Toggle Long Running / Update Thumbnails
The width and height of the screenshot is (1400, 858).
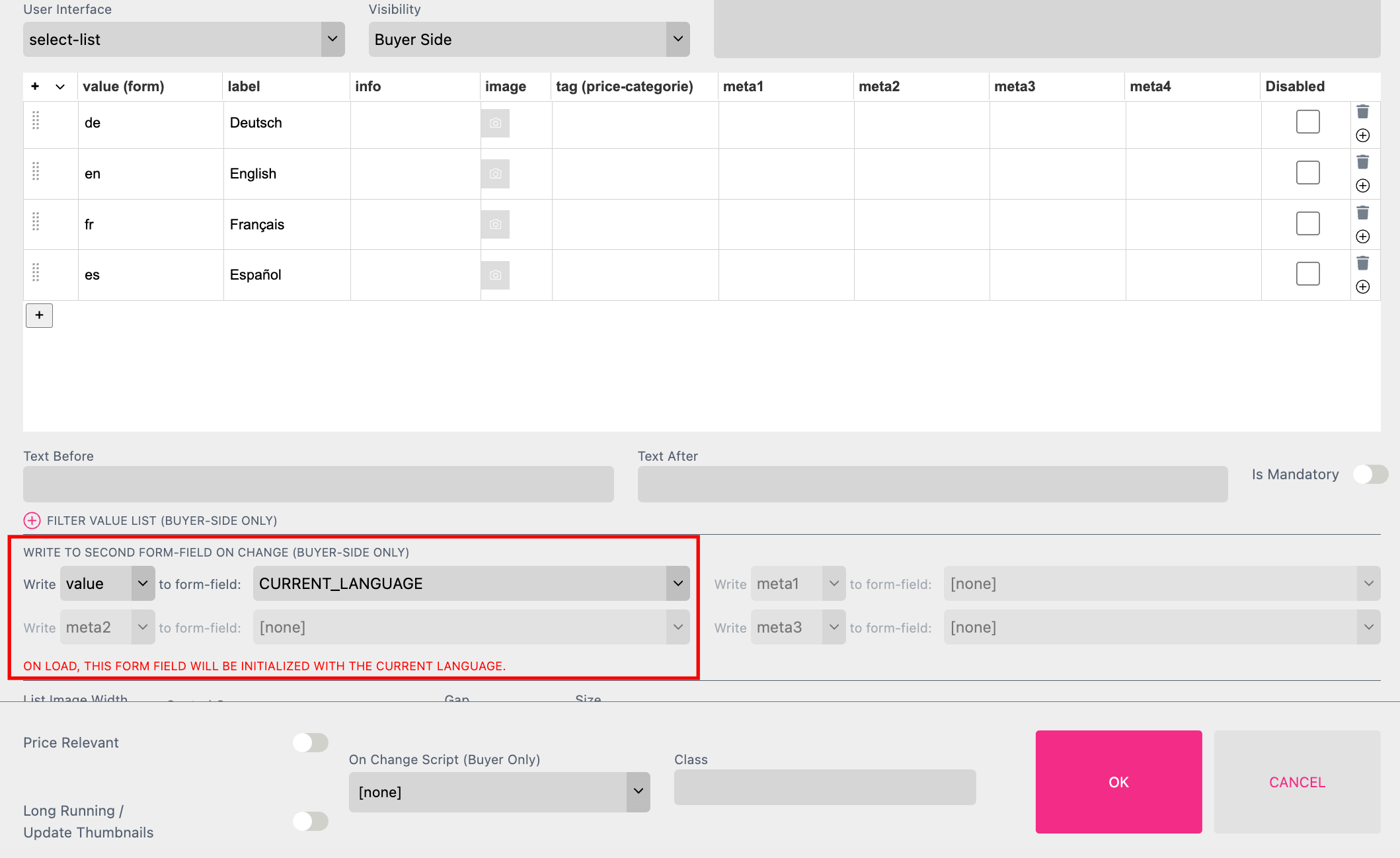pos(310,821)
